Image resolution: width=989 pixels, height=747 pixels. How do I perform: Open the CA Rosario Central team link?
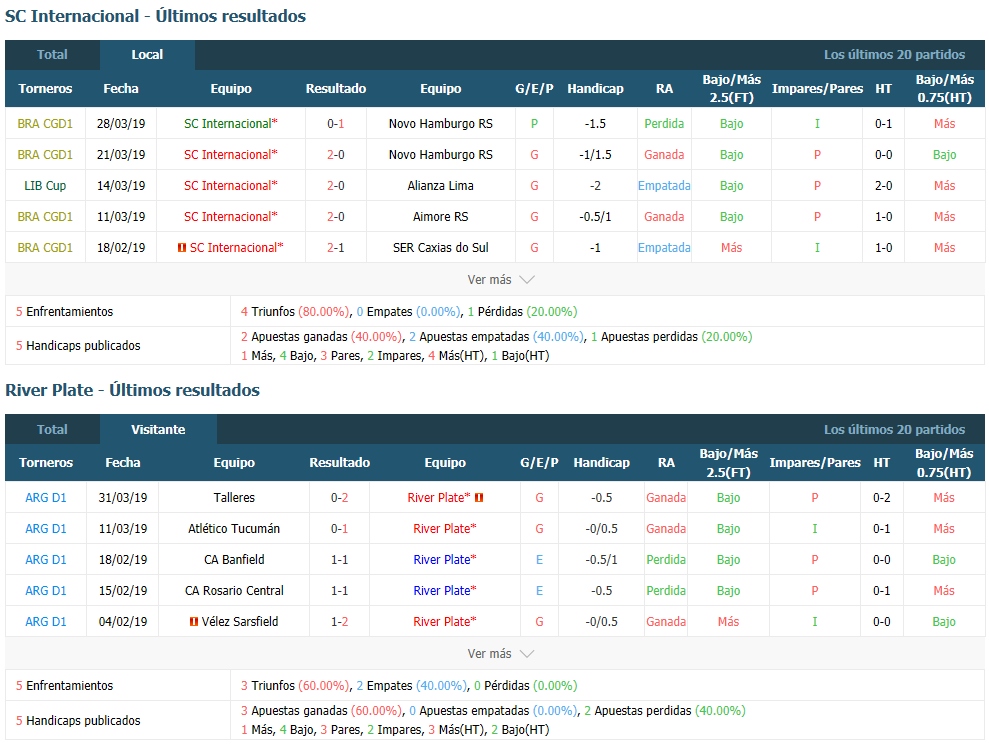pos(234,591)
